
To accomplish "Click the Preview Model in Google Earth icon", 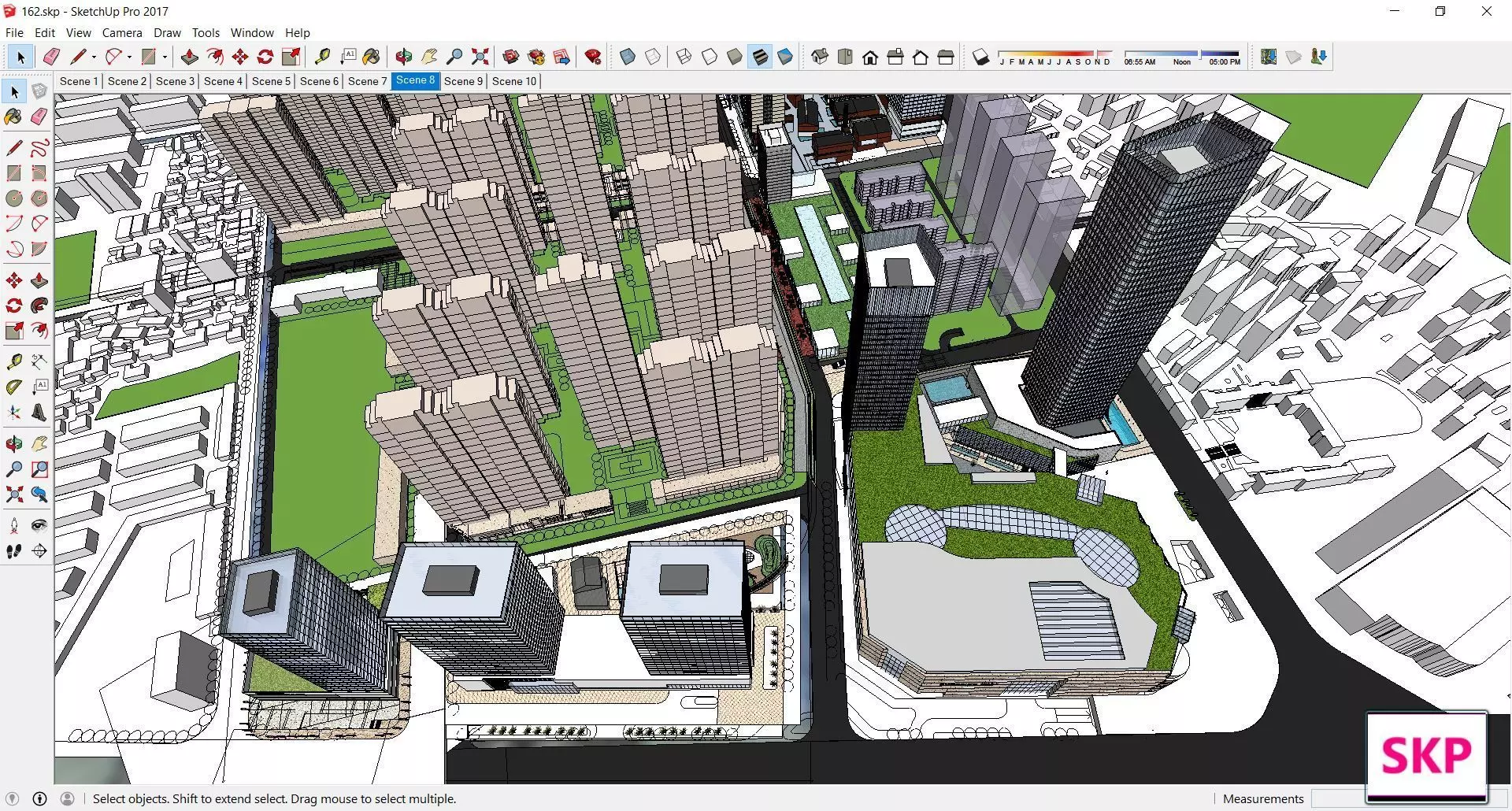I will point(1319,57).
